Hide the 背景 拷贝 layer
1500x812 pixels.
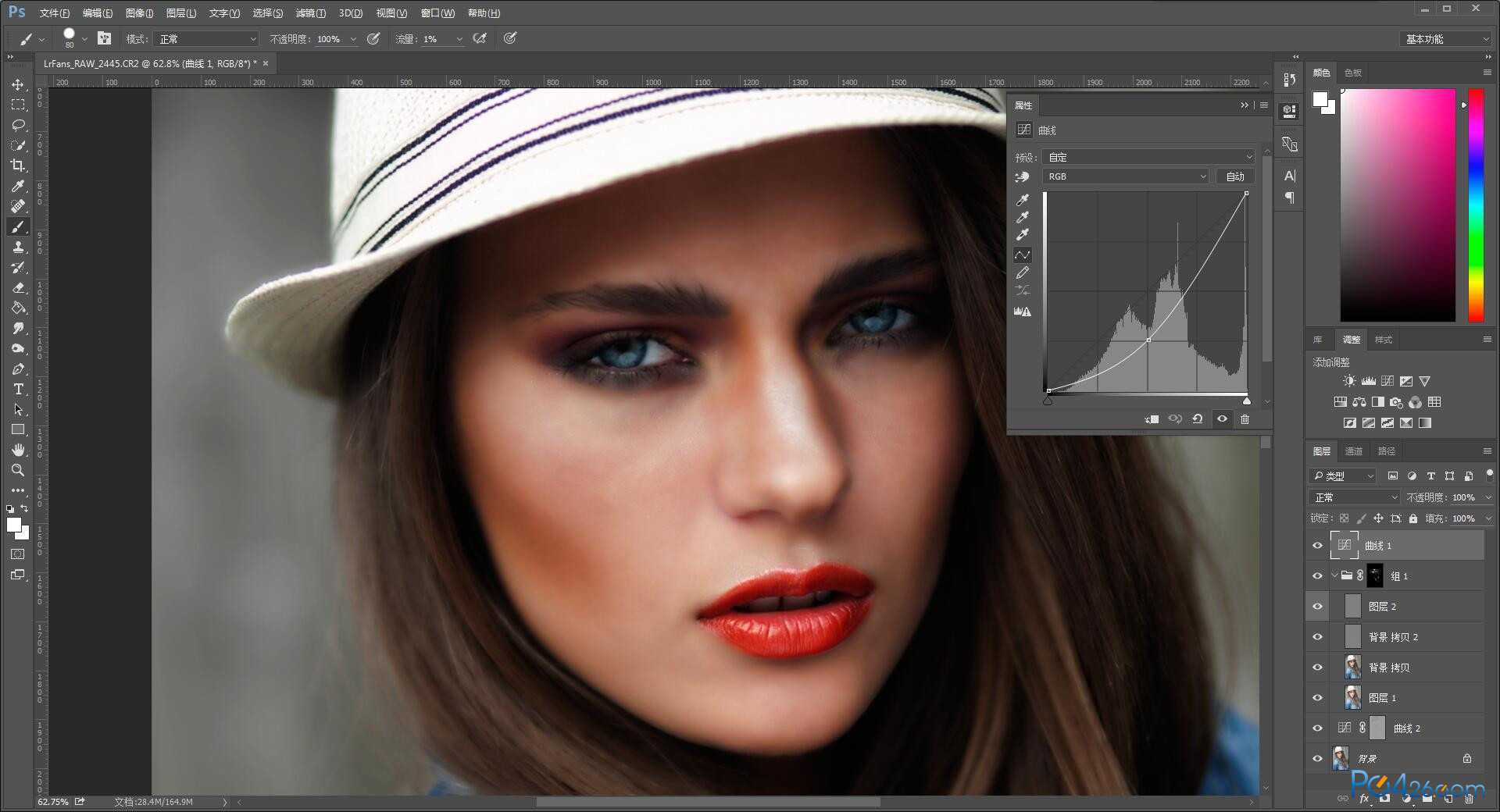[x=1317, y=668]
